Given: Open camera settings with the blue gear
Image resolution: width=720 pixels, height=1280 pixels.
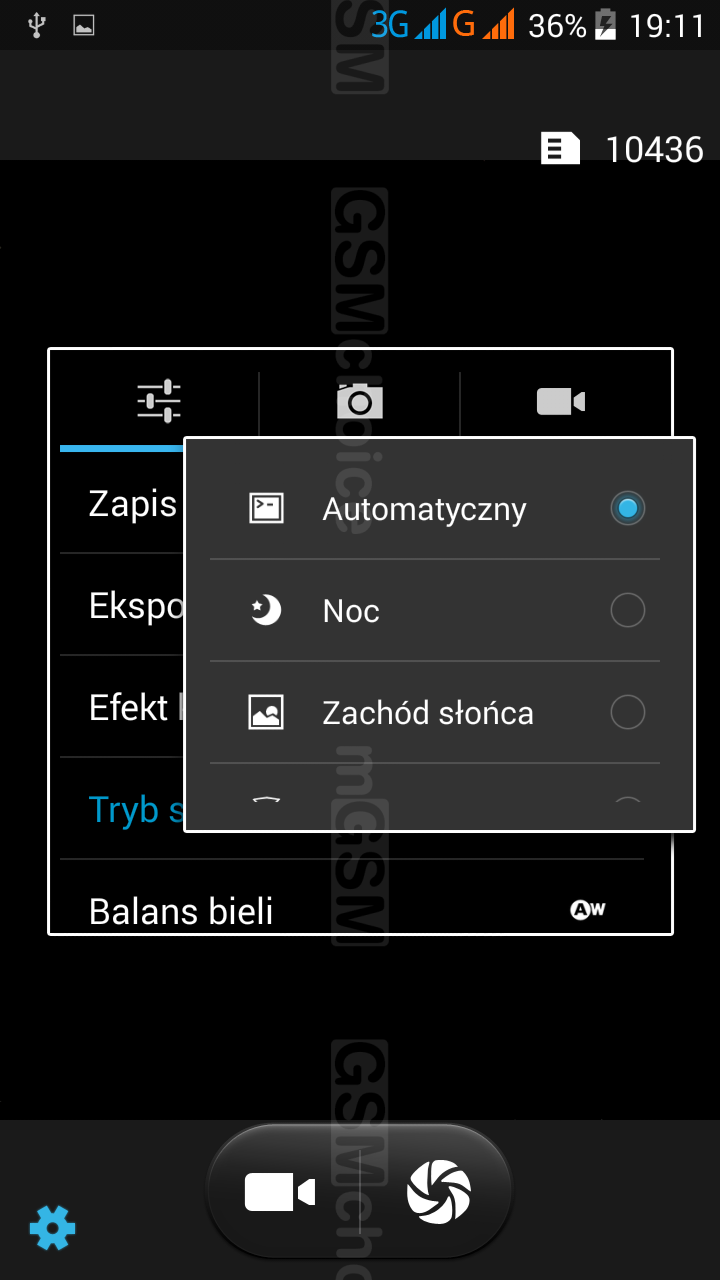Looking at the screenshot, I should pos(52,1227).
